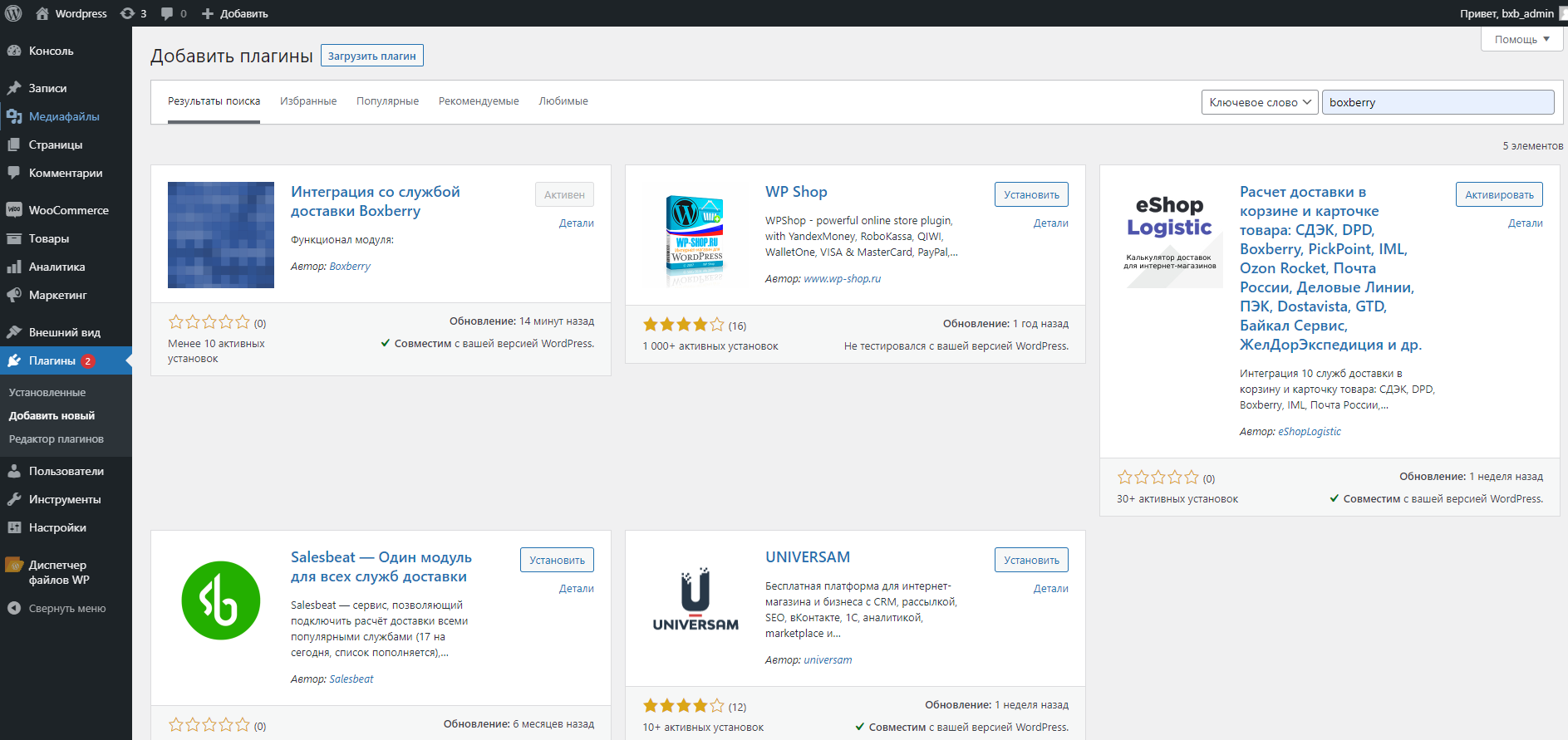
Task: Click the disabled Активен button for Boxberry
Action: [x=564, y=194]
